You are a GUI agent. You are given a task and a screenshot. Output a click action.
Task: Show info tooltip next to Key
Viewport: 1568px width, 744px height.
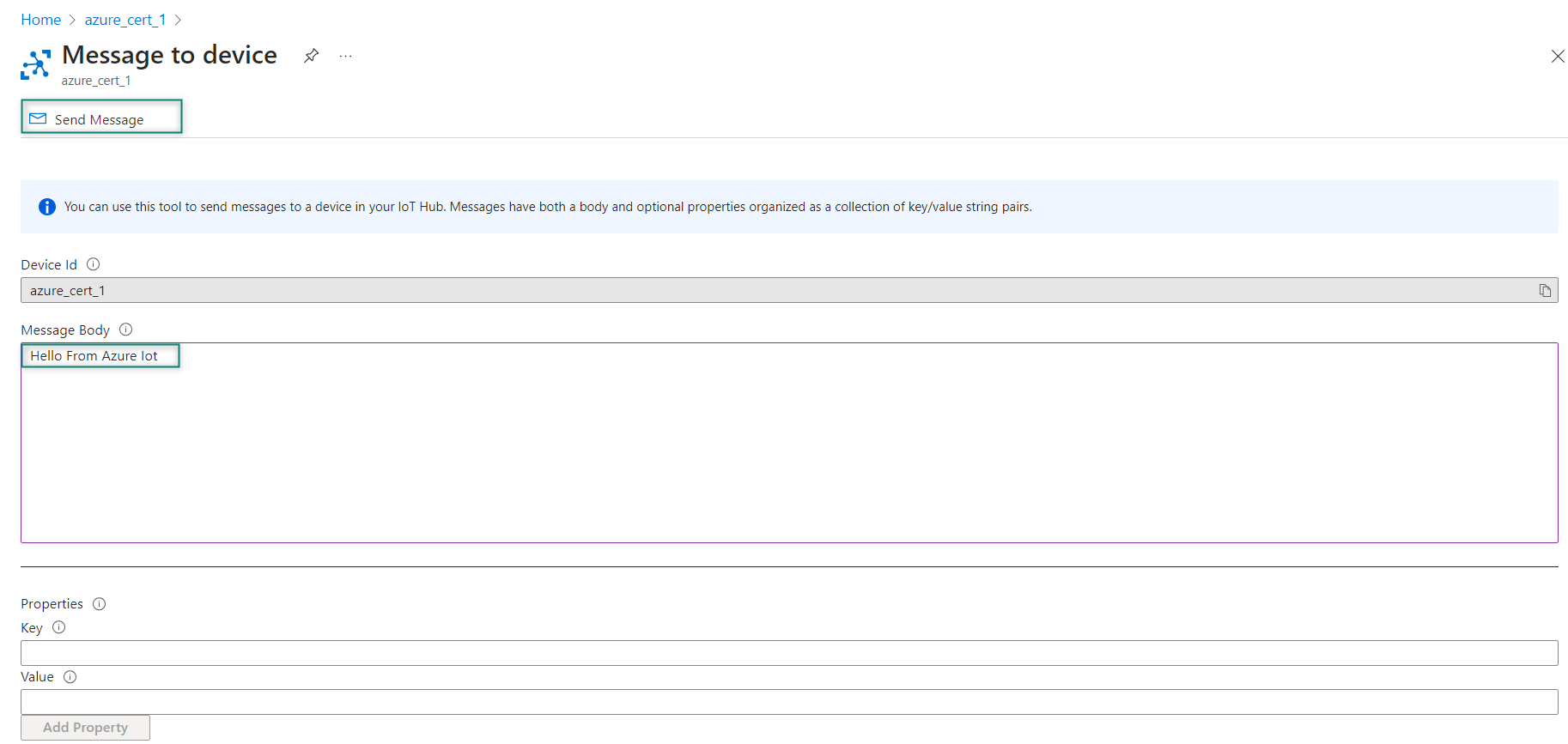click(59, 627)
